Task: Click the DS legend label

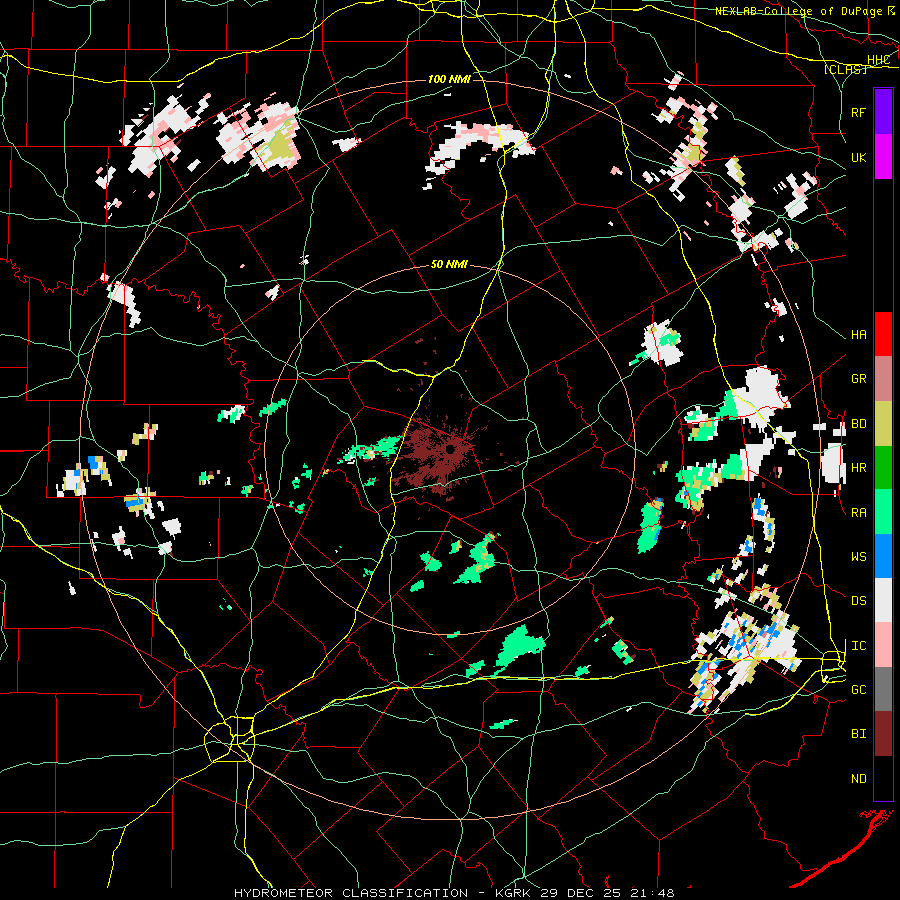Action: [858, 601]
